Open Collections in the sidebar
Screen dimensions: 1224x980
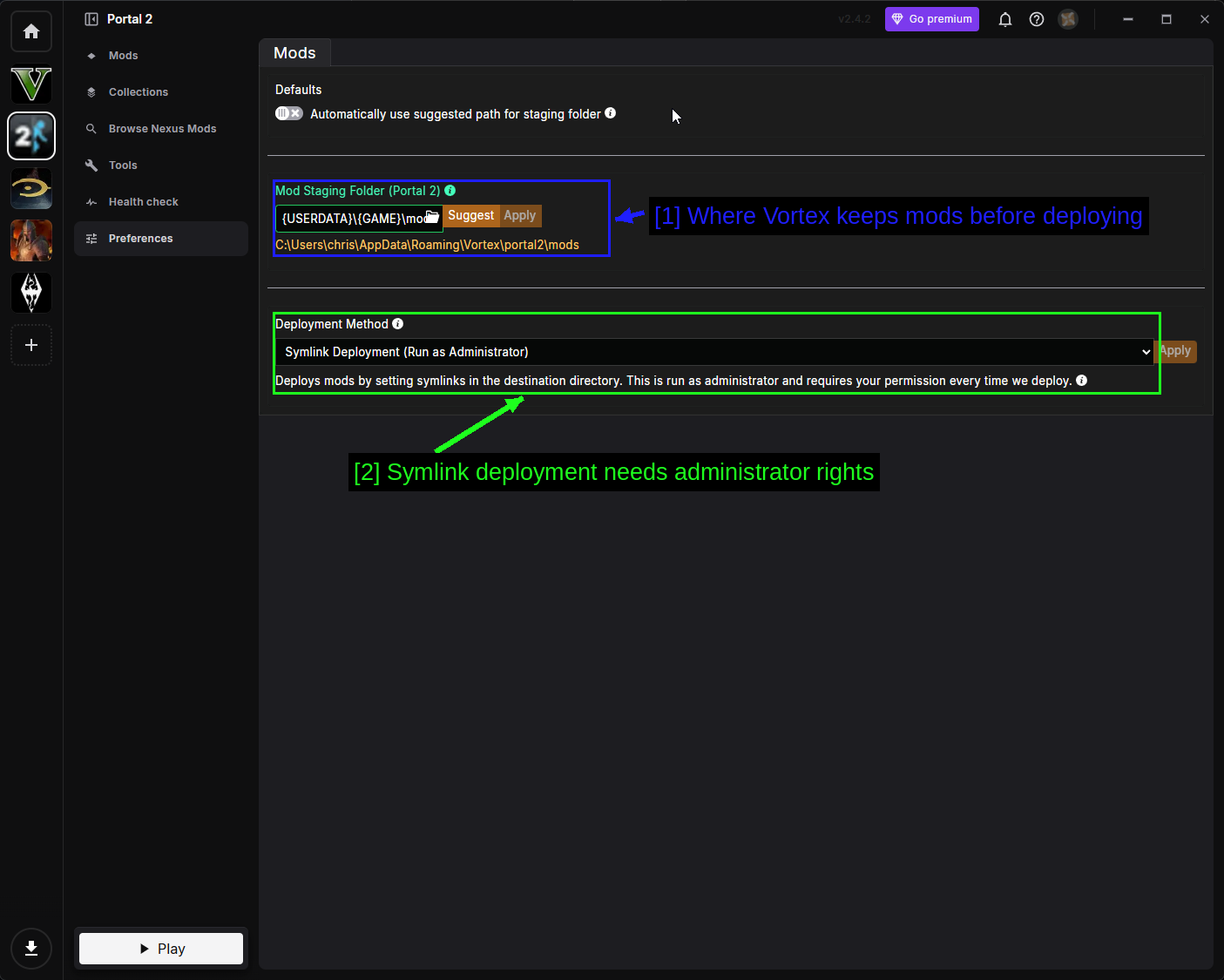pos(161,92)
